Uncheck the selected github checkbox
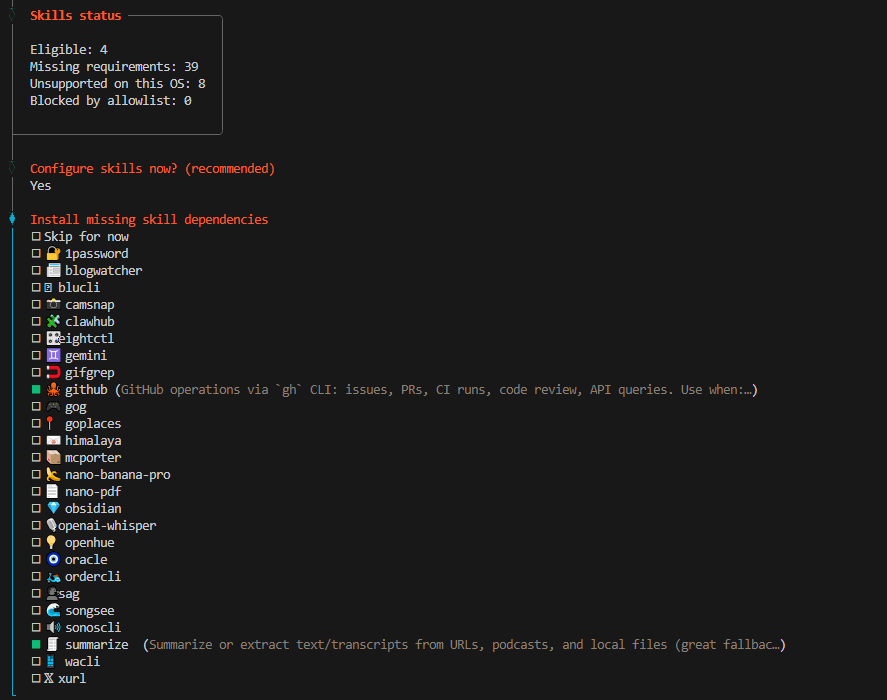 pos(36,389)
